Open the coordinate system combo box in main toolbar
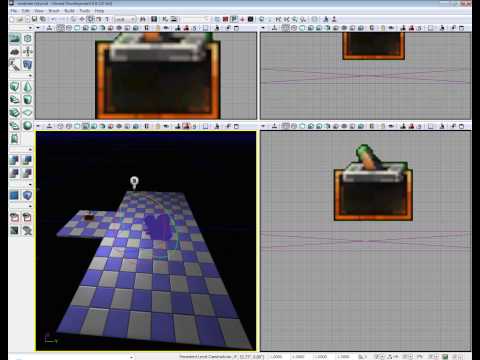The width and height of the screenshot is (480, 360). click(x=125, y=19)
